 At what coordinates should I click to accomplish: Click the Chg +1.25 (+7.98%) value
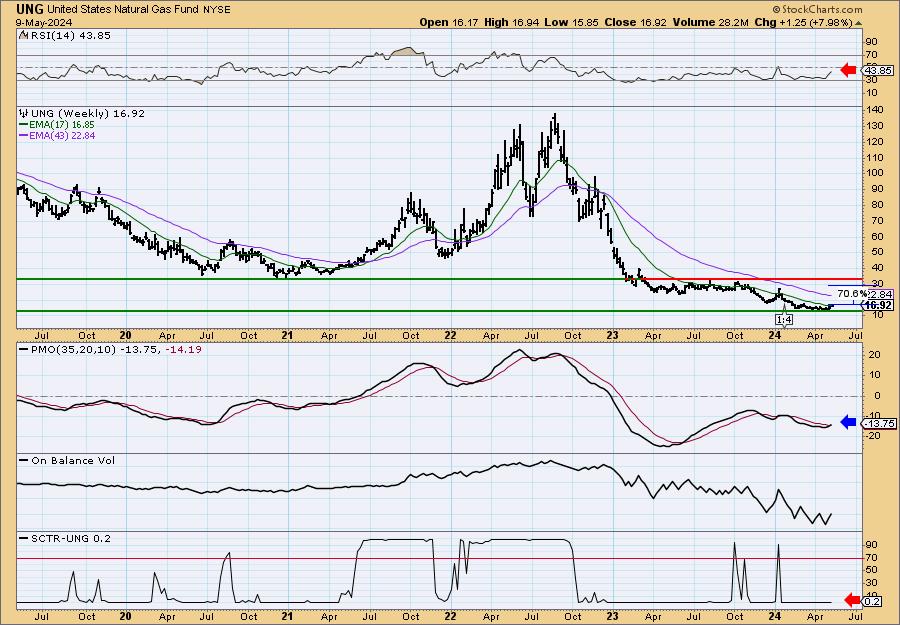804,22
